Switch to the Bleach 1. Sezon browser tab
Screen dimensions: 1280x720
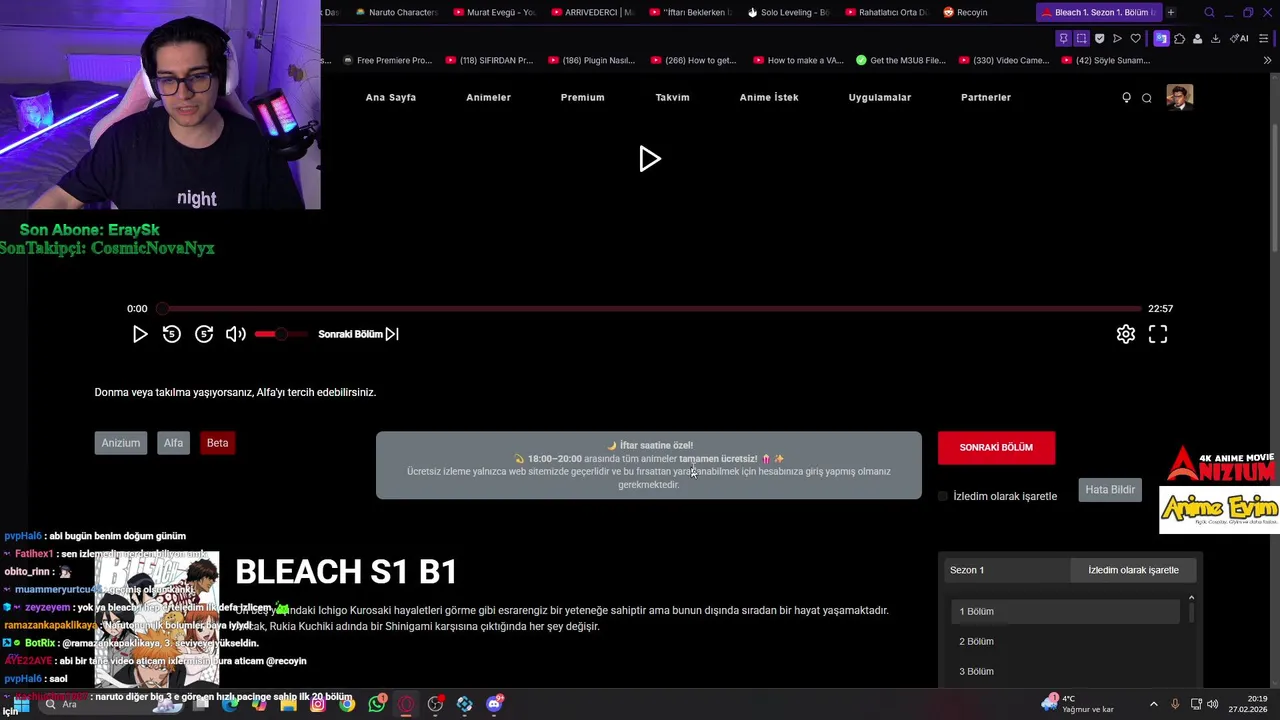(1098, 12)
